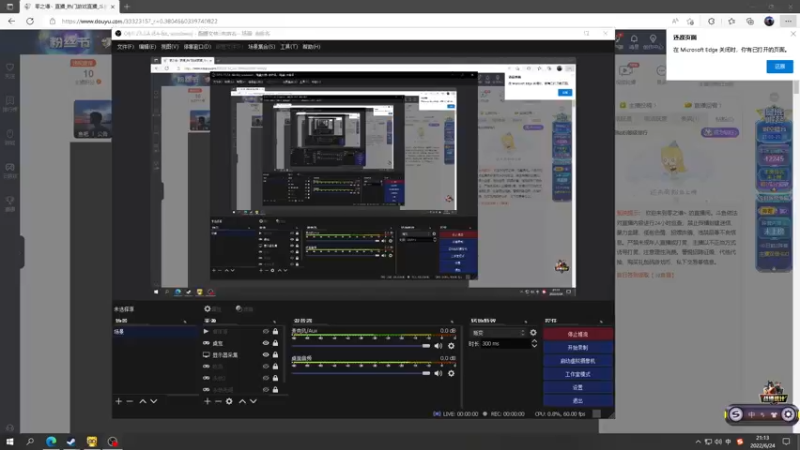The image size is (800, 450).
Task: Open the 渐变 scene transition dropdown
Action: pyautogui.click(x=498, y=333)
